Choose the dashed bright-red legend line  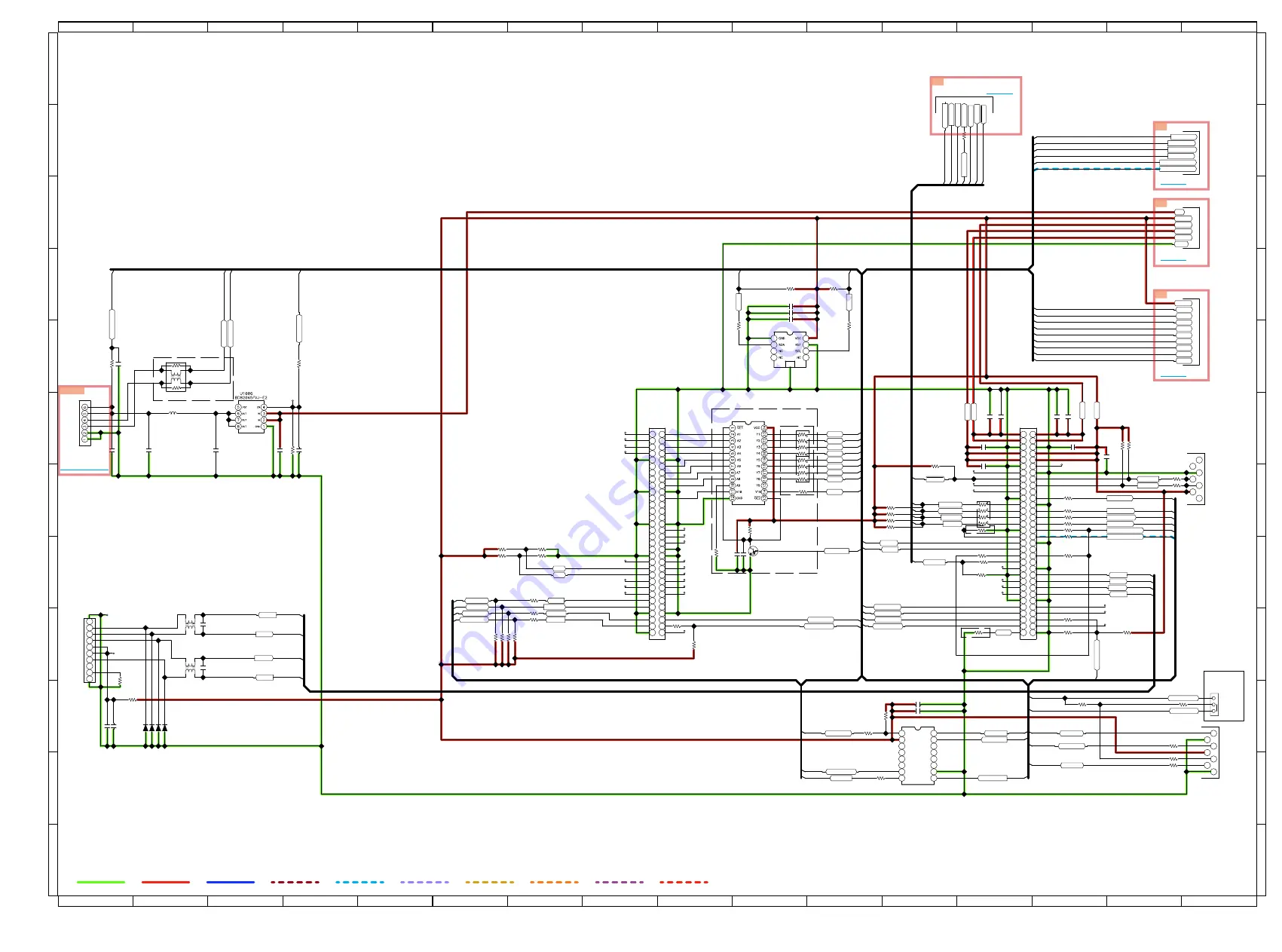[x=684, y=882]
